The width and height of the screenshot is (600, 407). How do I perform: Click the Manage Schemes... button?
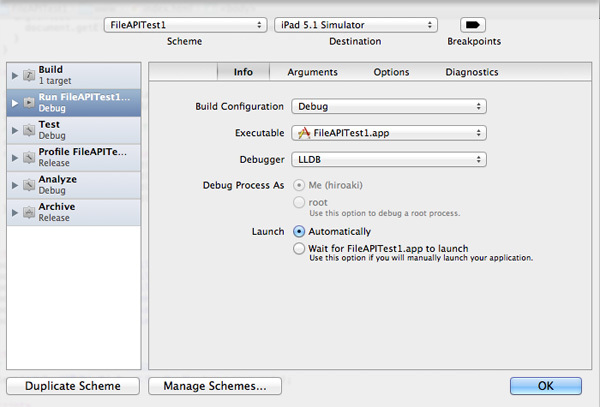click(x=215, y=386)
